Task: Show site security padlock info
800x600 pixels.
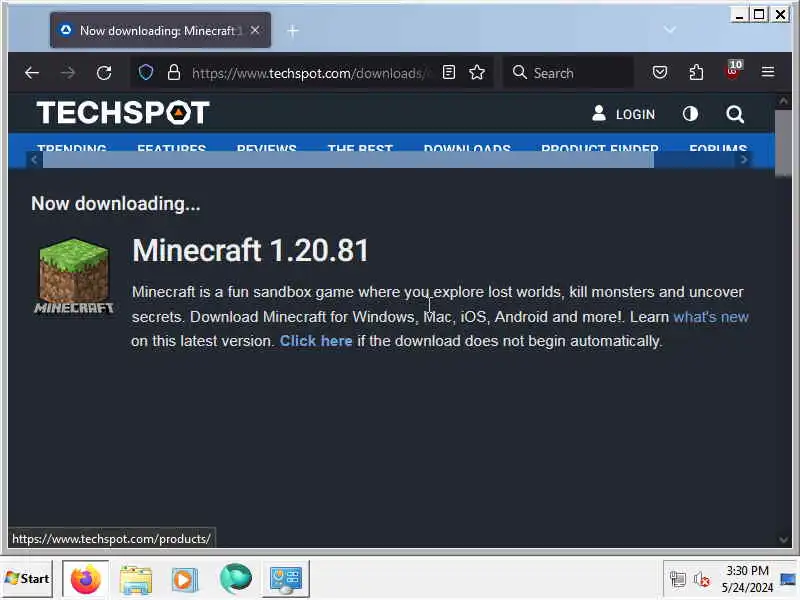Action: click(174, 72)
